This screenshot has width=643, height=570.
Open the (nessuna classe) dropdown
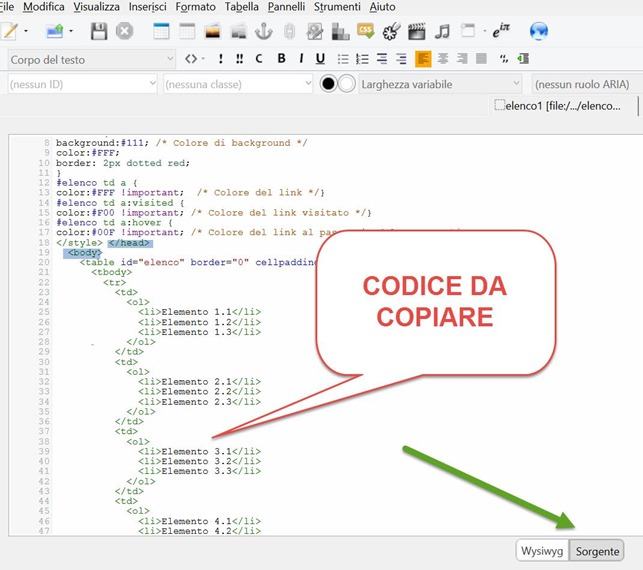(238, 84)
